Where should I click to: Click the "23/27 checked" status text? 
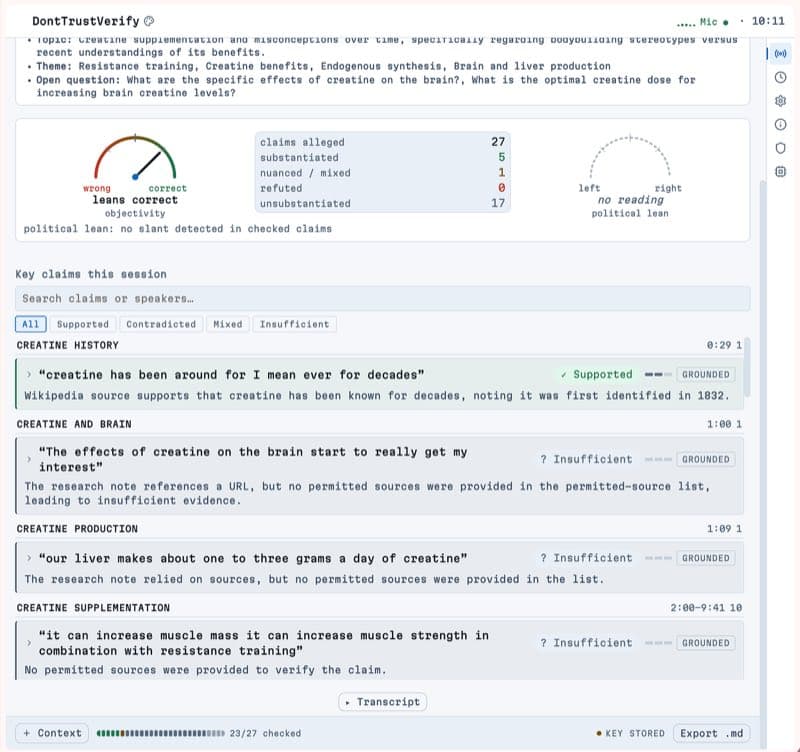265,733
